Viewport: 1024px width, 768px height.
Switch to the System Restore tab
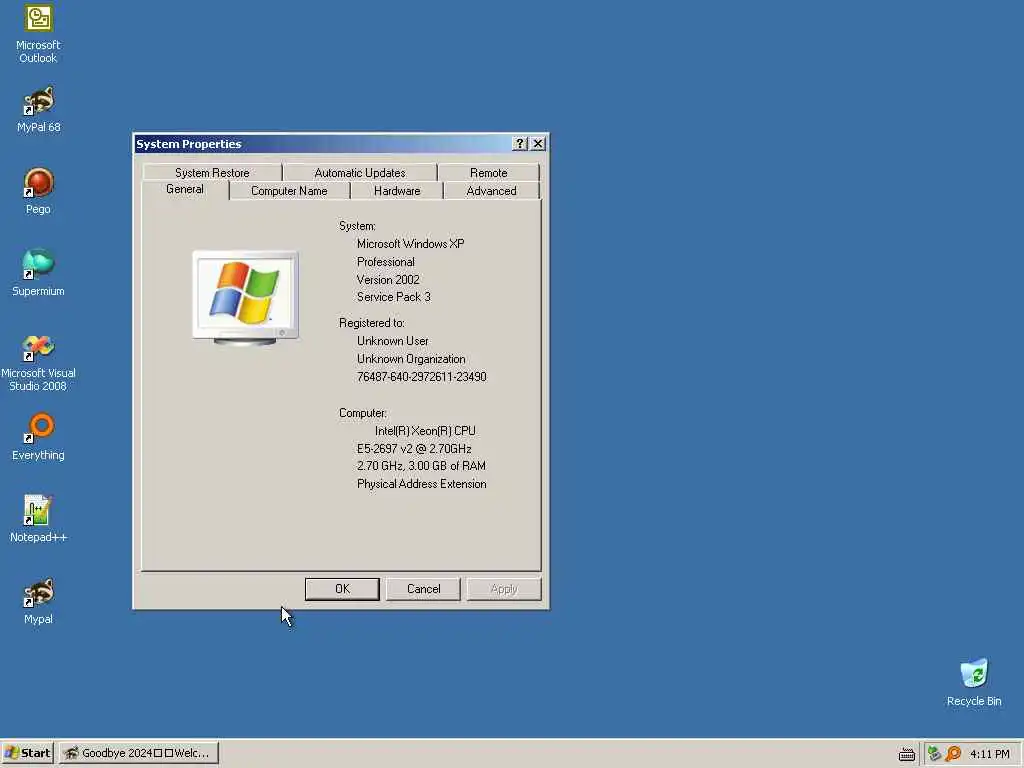click(x=212, y=172)
